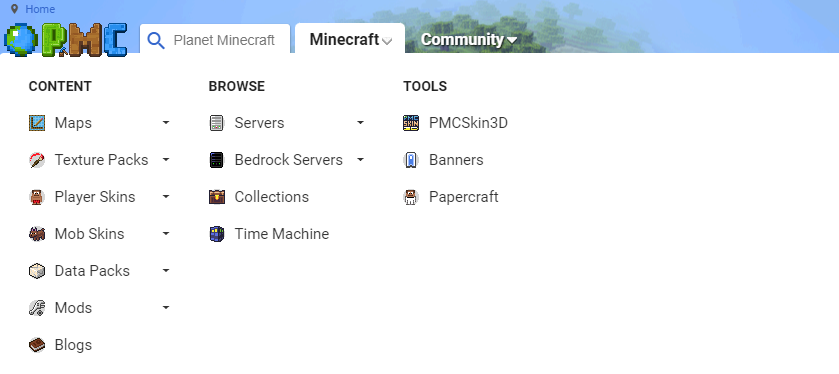Click the PMCSkin3D tool icon
The height and width of the screenshot is (374, 839).
tap(411, 123)
